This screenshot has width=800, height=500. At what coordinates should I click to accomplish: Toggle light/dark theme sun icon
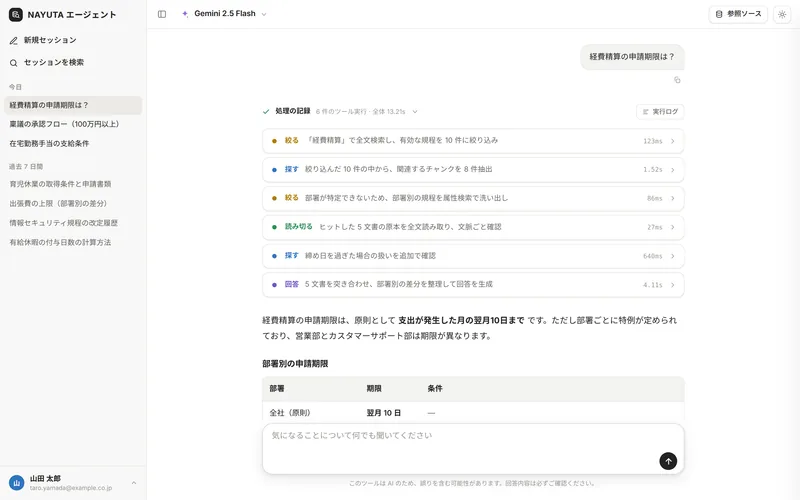[x=782, y=14]
